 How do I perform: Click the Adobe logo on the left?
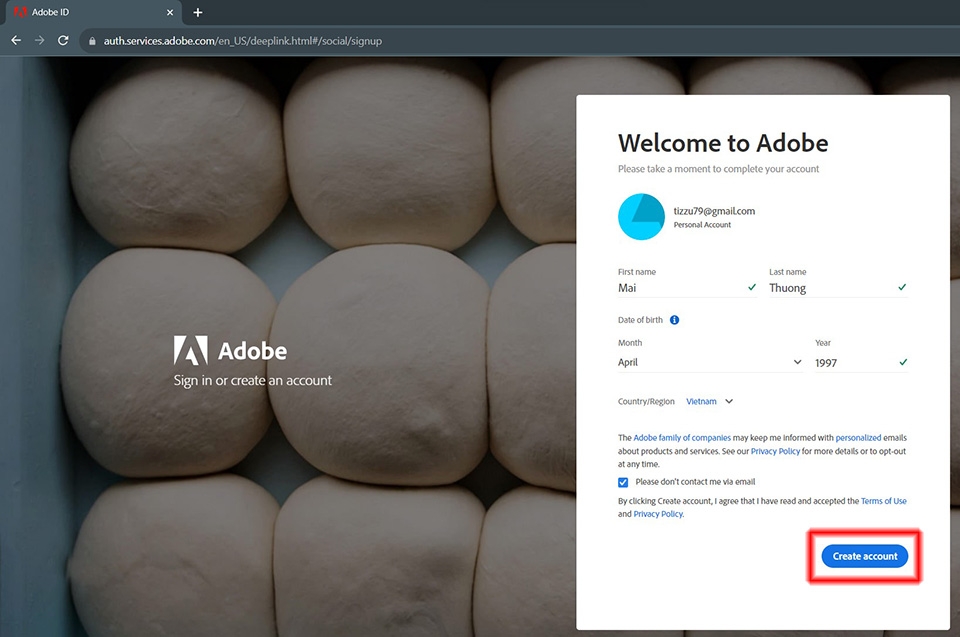point(230,350)
